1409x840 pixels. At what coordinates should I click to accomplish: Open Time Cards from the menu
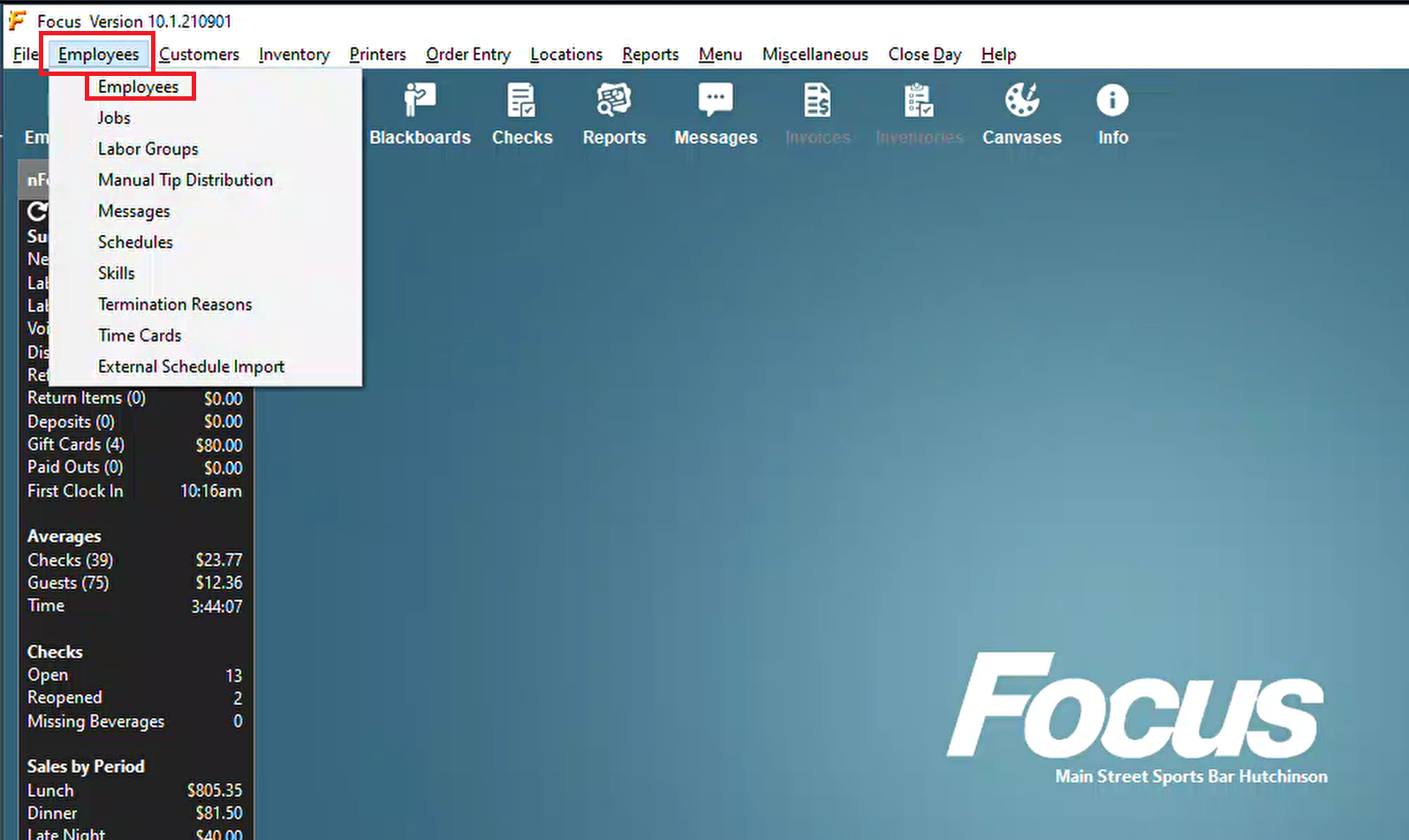coord(140,336)
